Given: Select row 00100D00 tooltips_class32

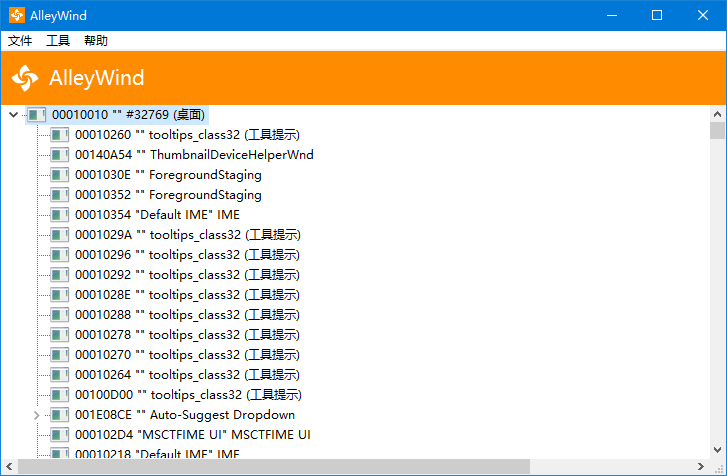Looking at the screenshot, I should (188, 394).
